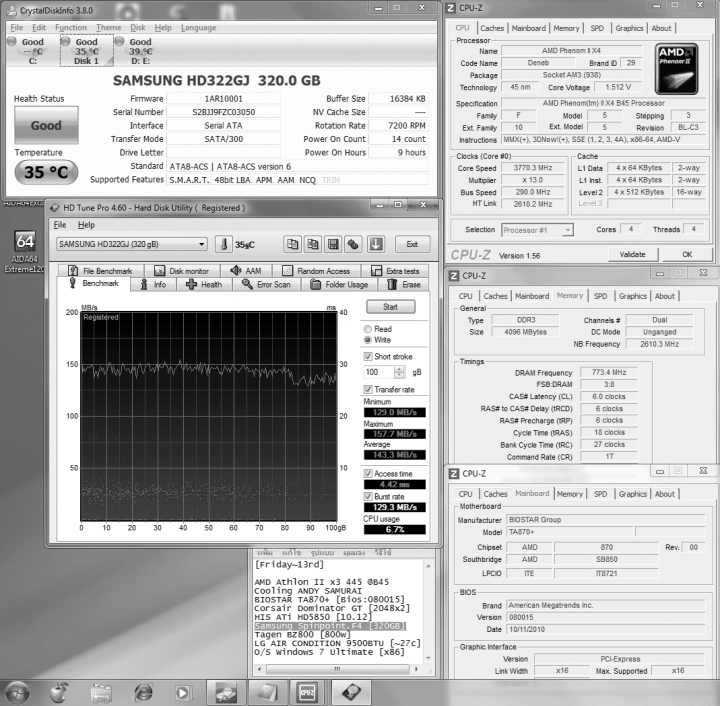Copy screenshot to clipboard icon in HD Tune
The width and height of the screenshot is (720, 706).
point(313,244)
